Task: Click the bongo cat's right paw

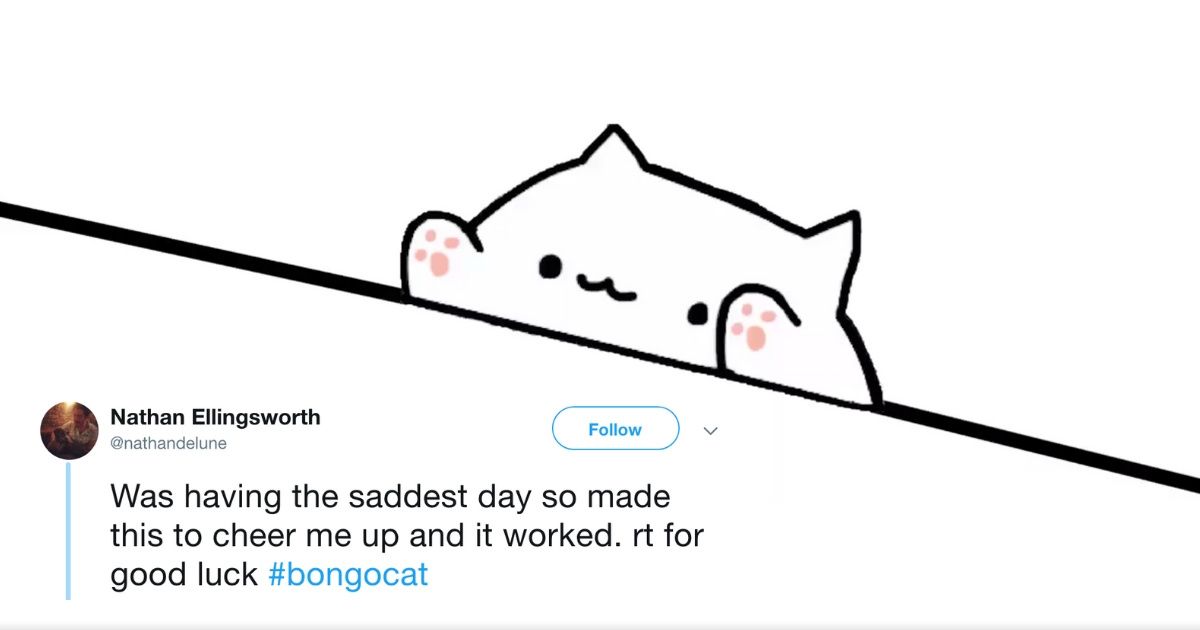Action: coord(757,325)
